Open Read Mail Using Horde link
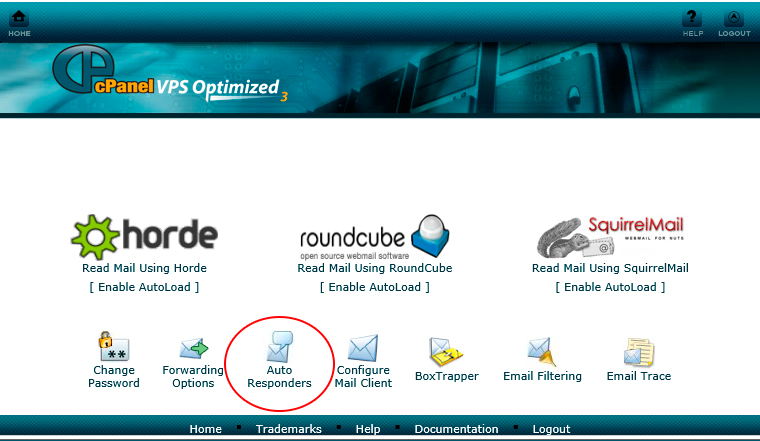The height and width of the screenshot is (441, 760). (x=144, y=268)
